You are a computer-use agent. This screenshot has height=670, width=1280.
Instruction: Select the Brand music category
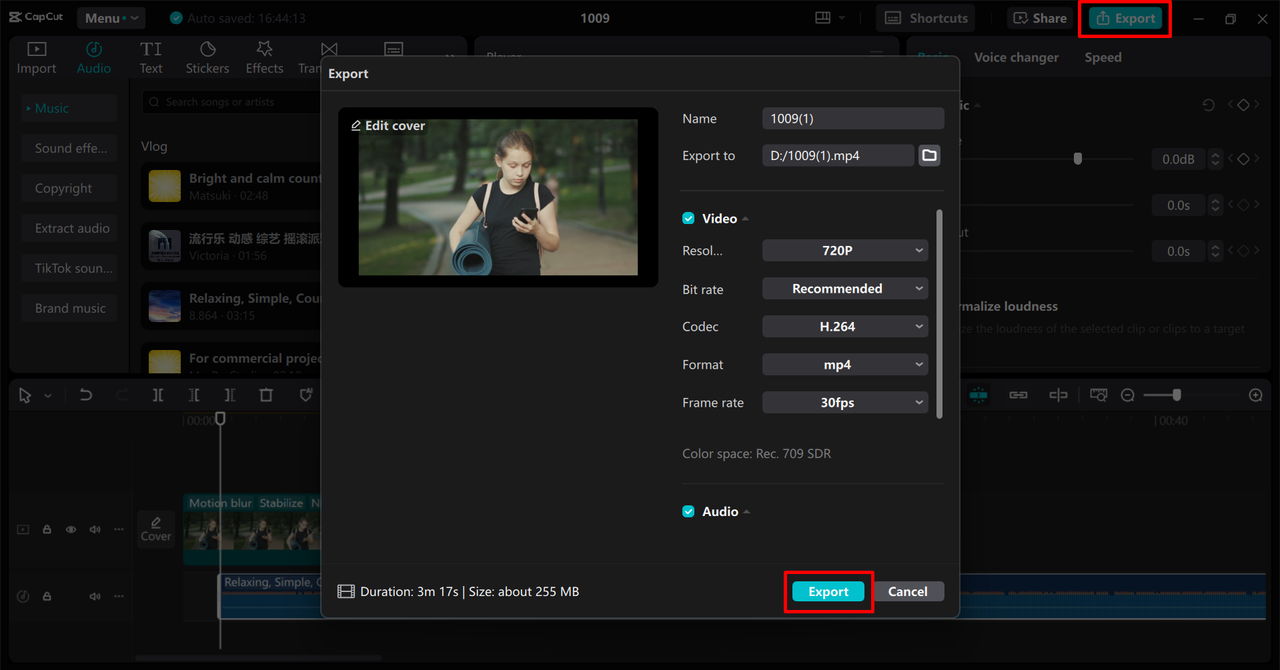[x=69, y=308]
